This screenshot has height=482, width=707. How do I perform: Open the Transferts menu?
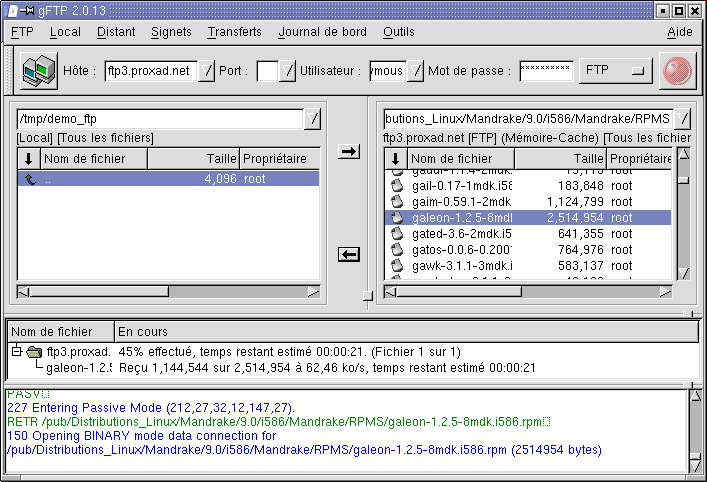(x=234, y=32)
